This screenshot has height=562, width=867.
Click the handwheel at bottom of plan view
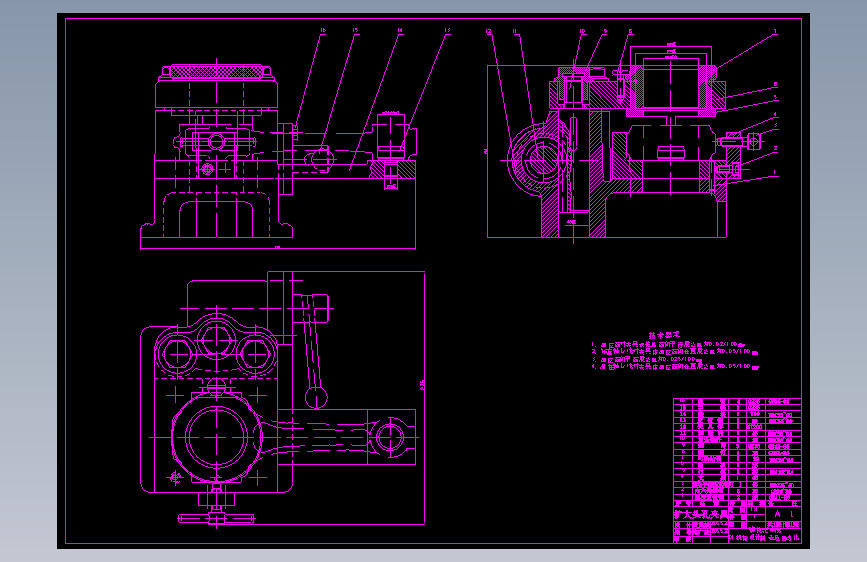pos(216,518)
